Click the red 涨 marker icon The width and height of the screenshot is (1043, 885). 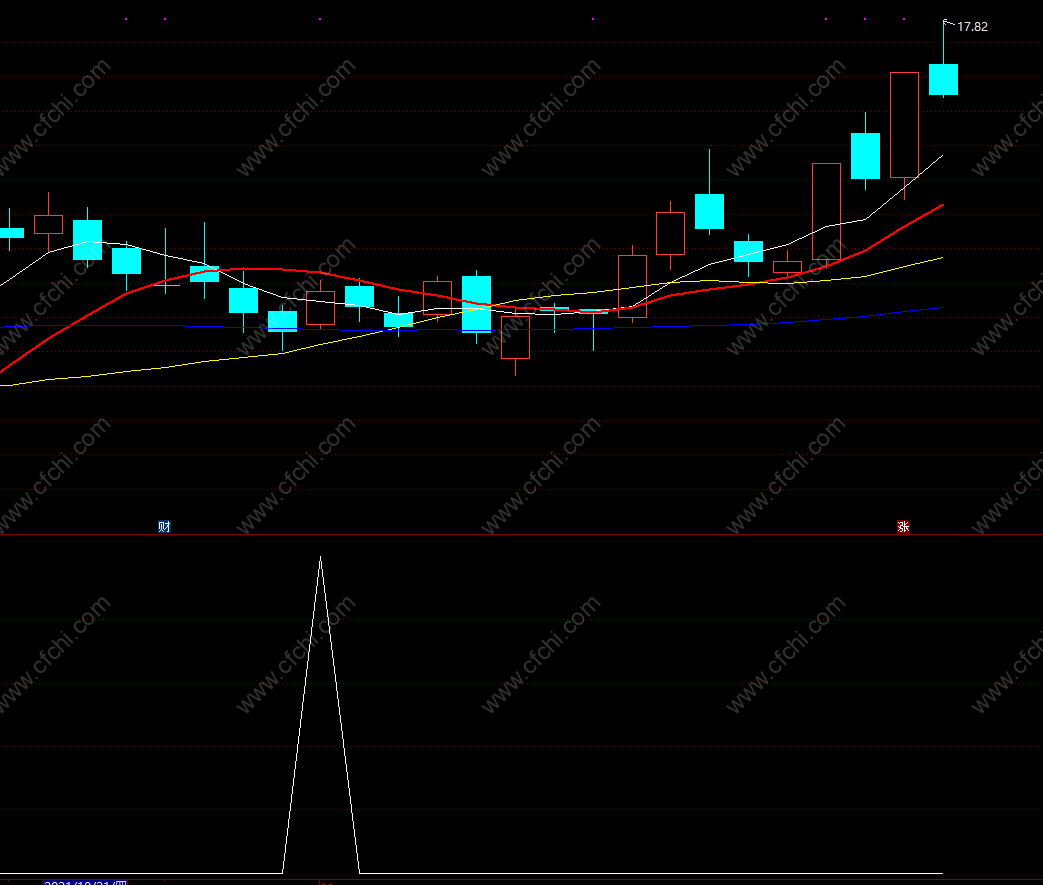(903, 526)
